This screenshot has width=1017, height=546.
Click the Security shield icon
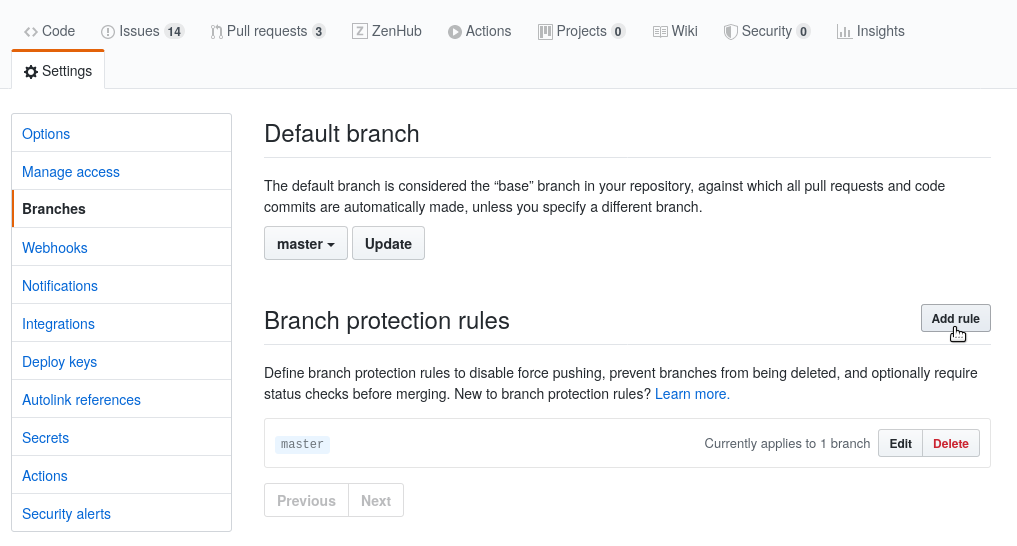(730, 32)
